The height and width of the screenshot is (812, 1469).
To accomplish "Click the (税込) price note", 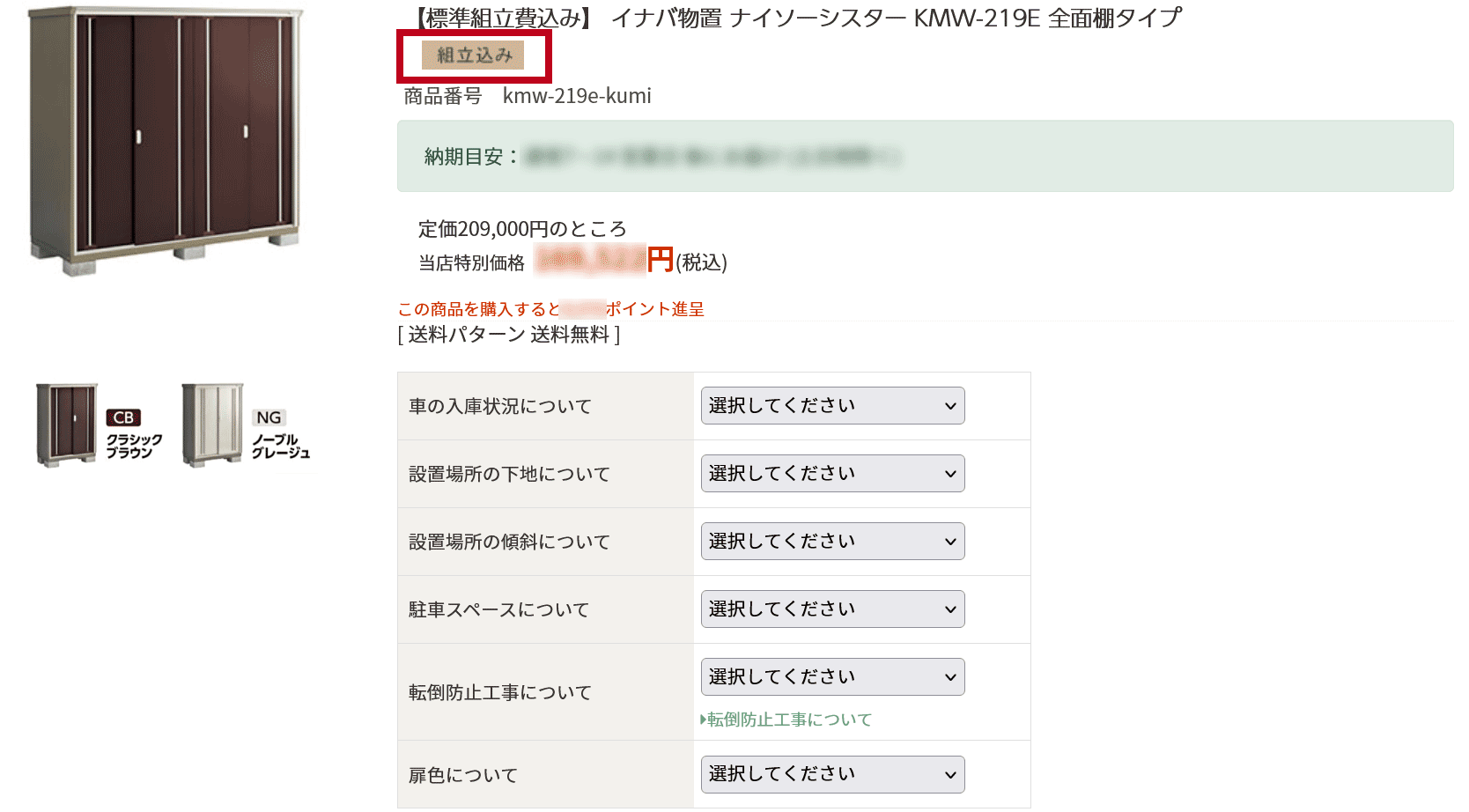I will [702, 262].
